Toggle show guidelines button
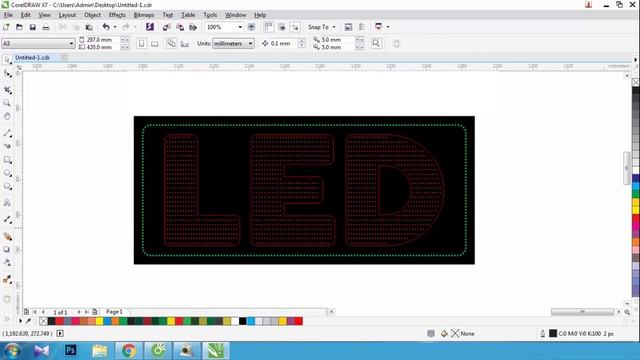 295,27
